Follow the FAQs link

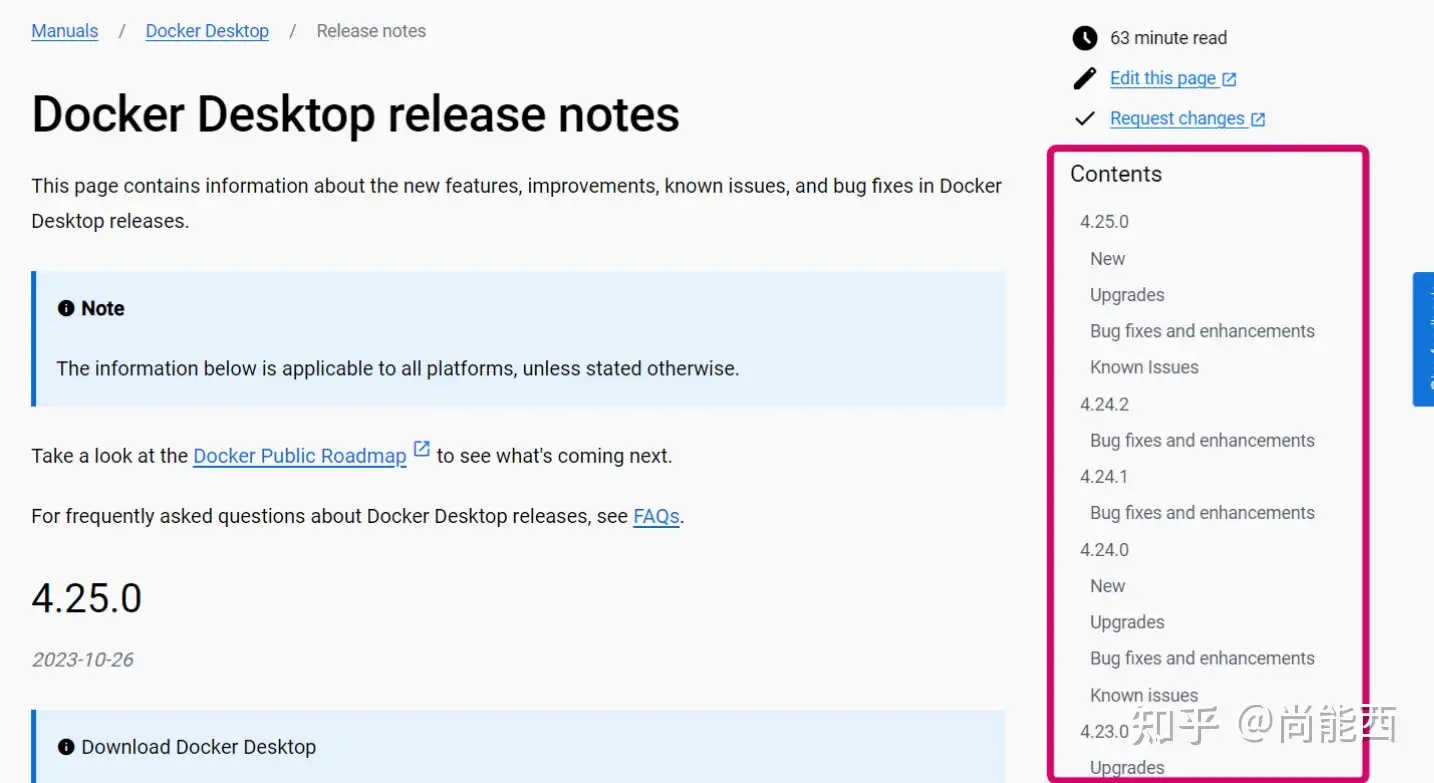[x=656, y=516]
